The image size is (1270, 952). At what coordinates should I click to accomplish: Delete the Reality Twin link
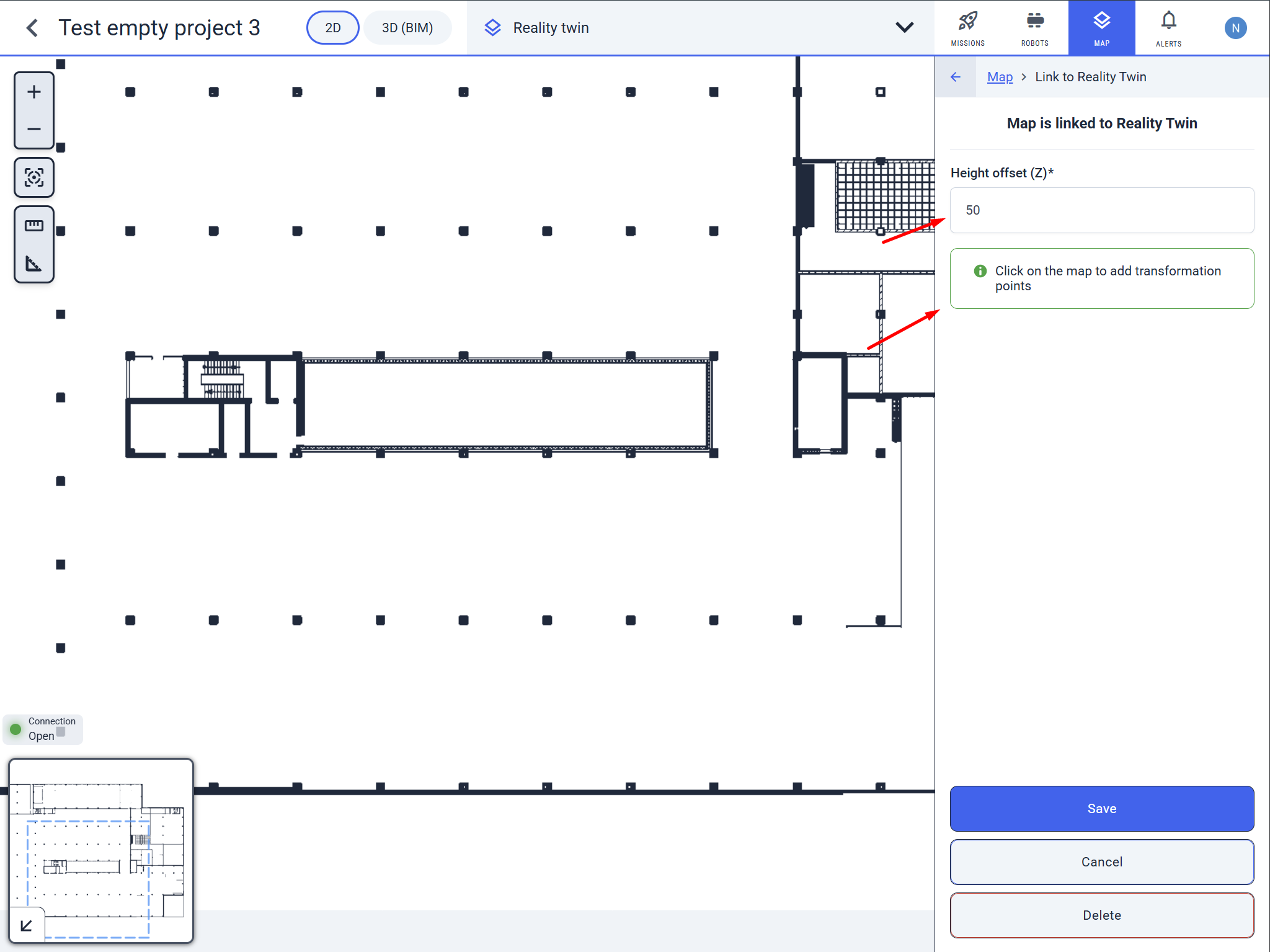[1101, 915]
